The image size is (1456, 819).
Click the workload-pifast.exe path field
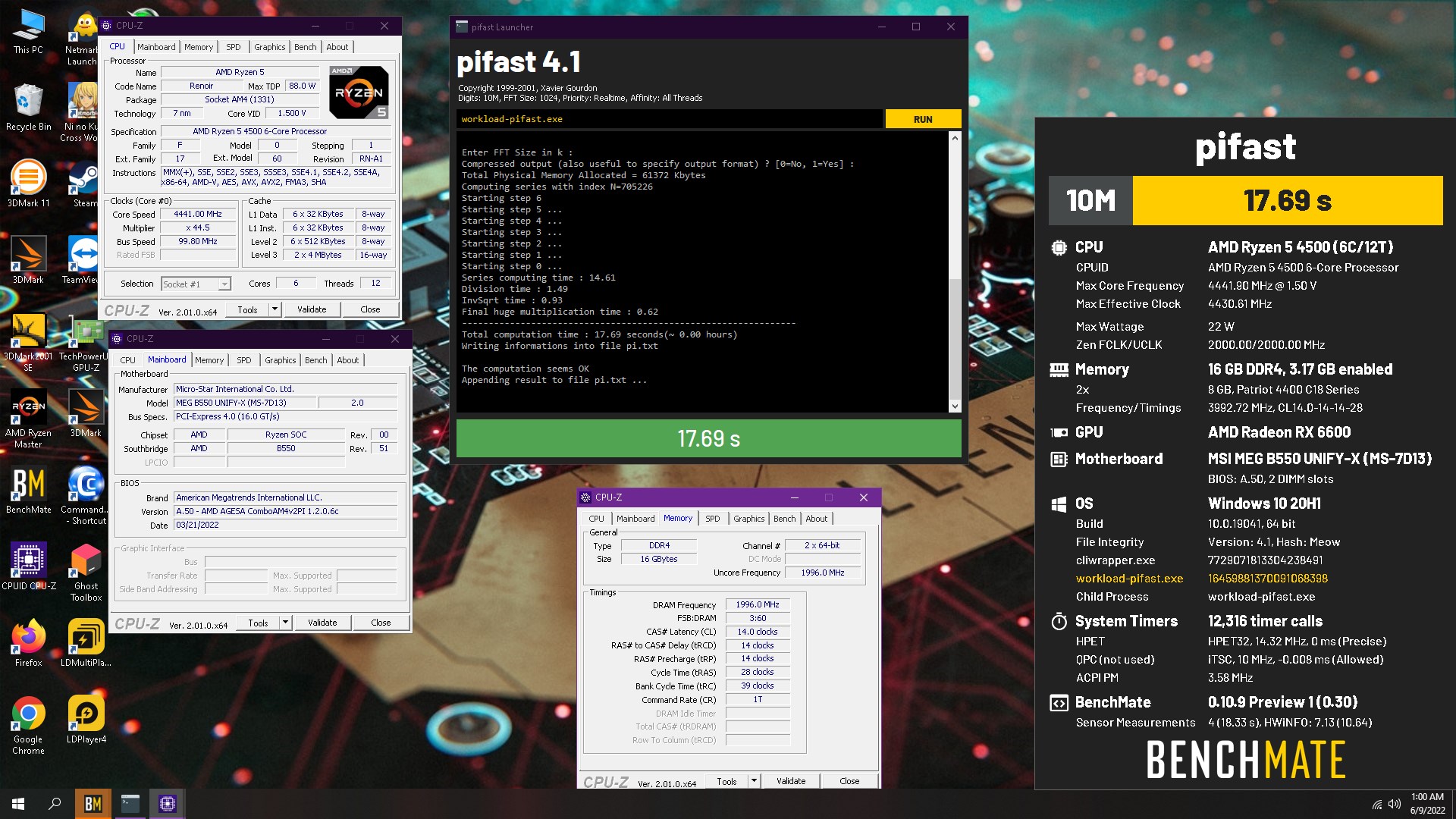[x=670, y=119]
